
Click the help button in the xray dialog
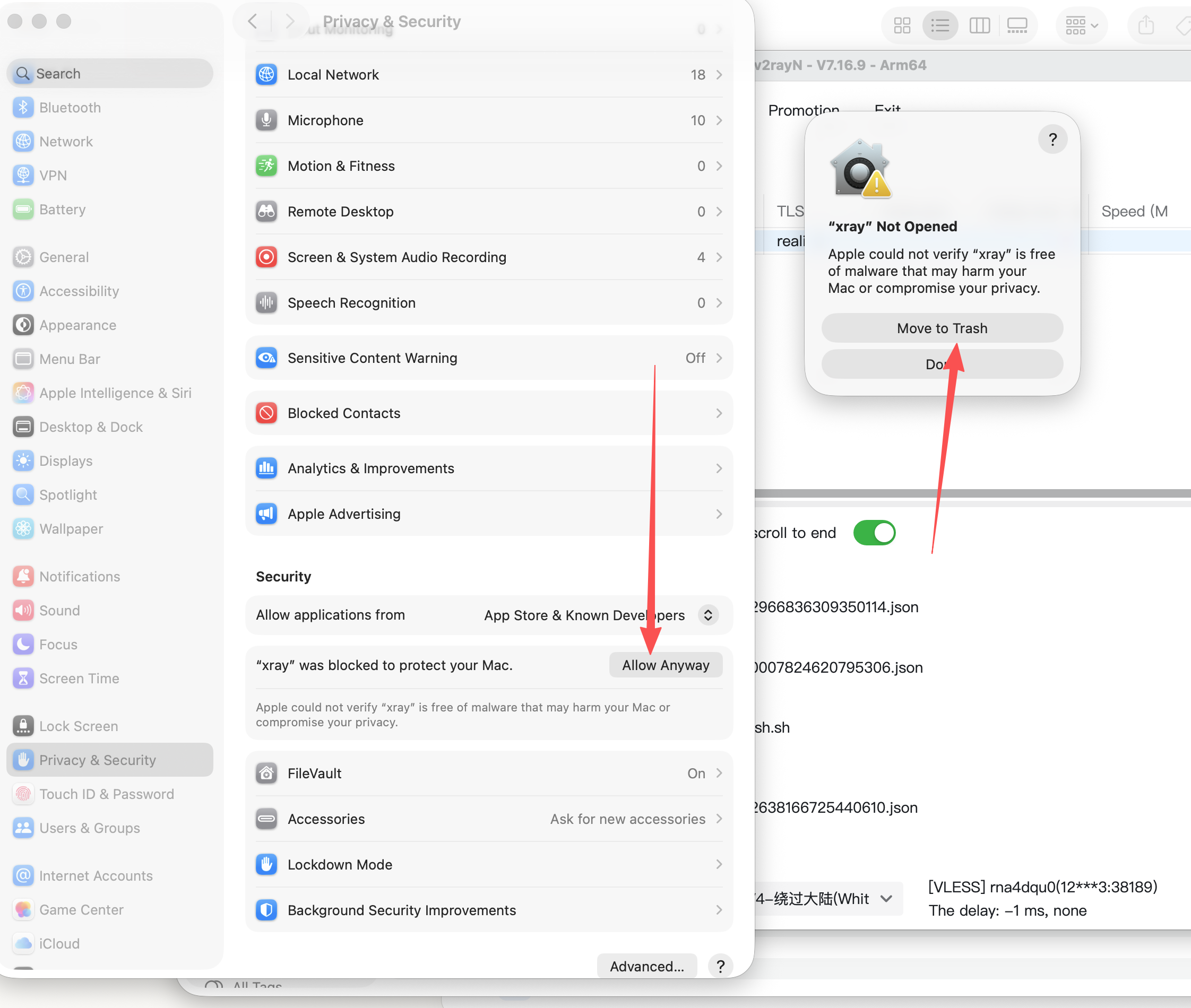click(1052, 140)
